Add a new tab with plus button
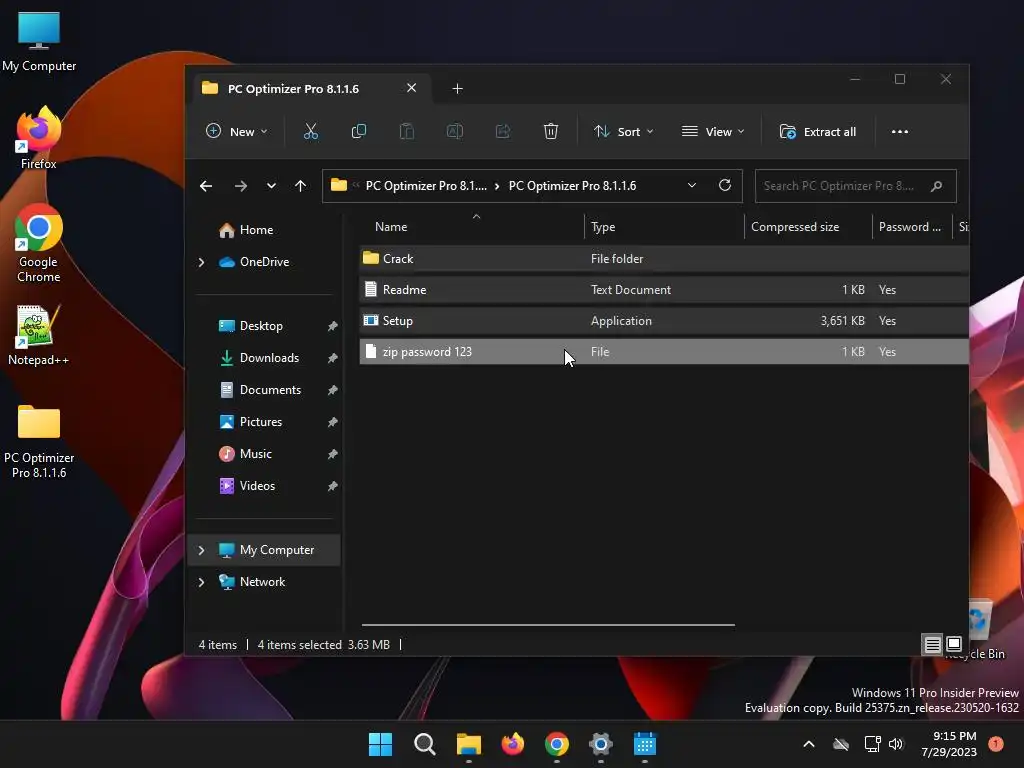The height and width of the screenshot is (768, 1024). pyautogui.click(x=457, y=89)
